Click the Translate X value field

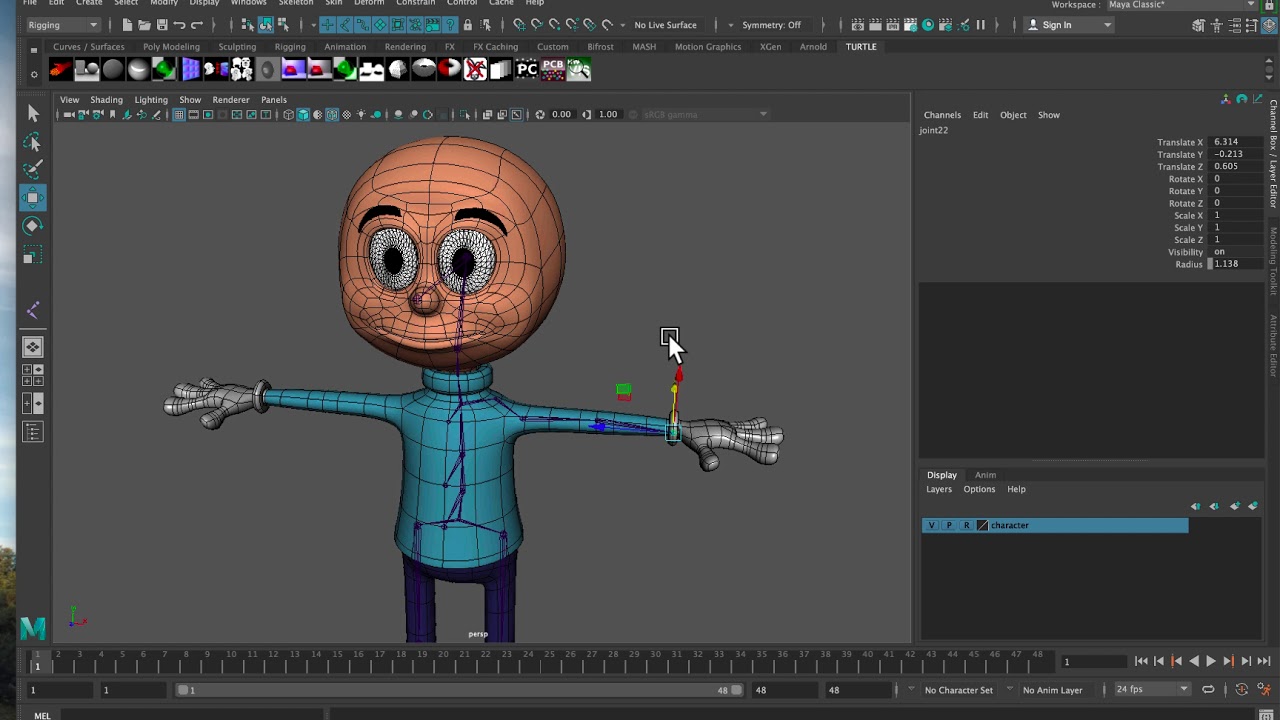pos(1236,142)
